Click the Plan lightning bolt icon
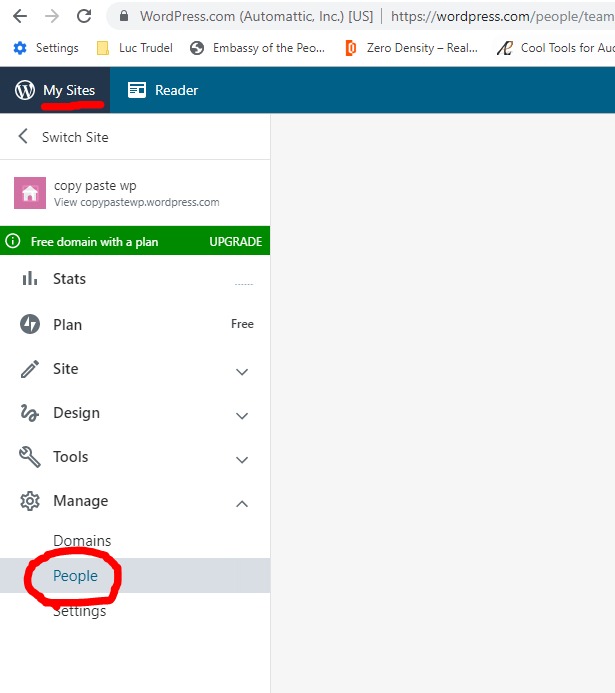The width and height of the screenshot is (615, 693). [x=30, y=324]
